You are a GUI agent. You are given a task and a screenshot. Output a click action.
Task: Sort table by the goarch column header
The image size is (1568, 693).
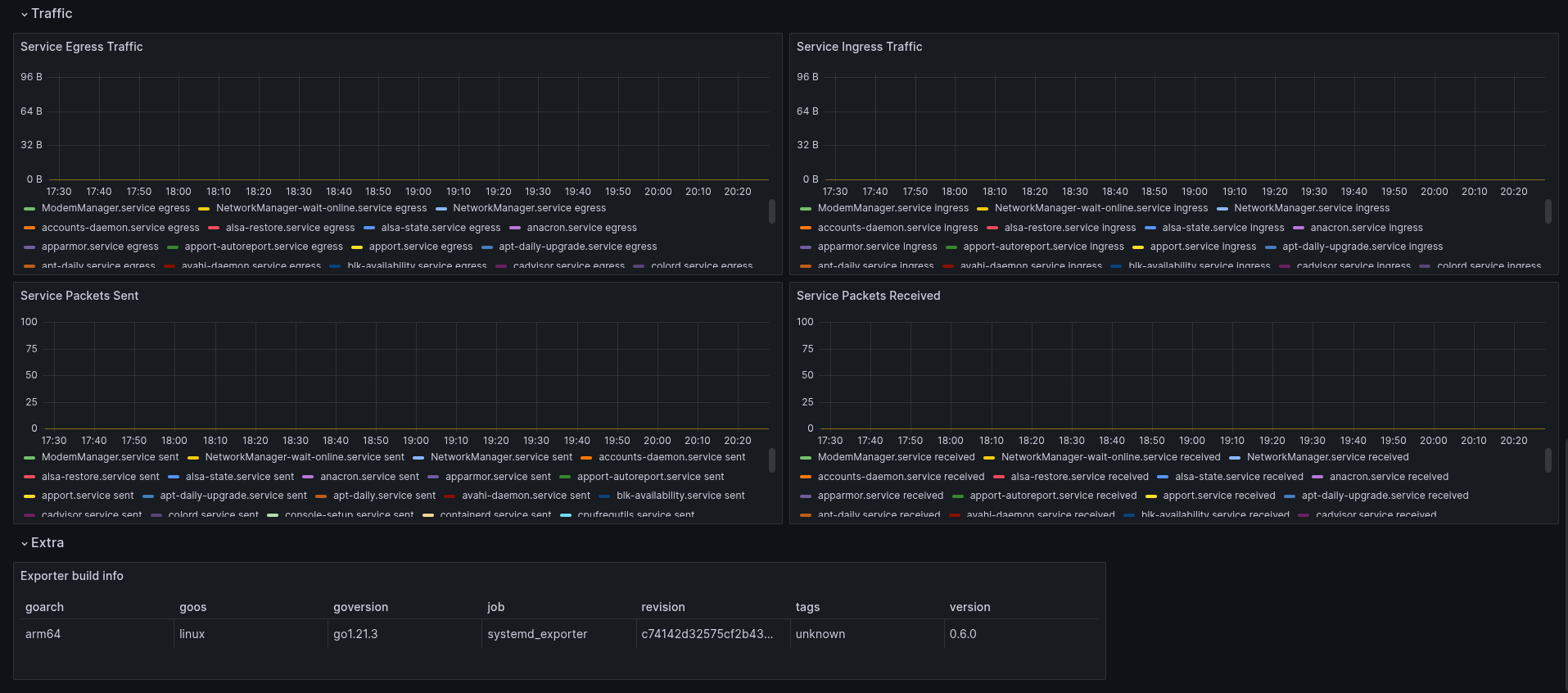point(44,607)
